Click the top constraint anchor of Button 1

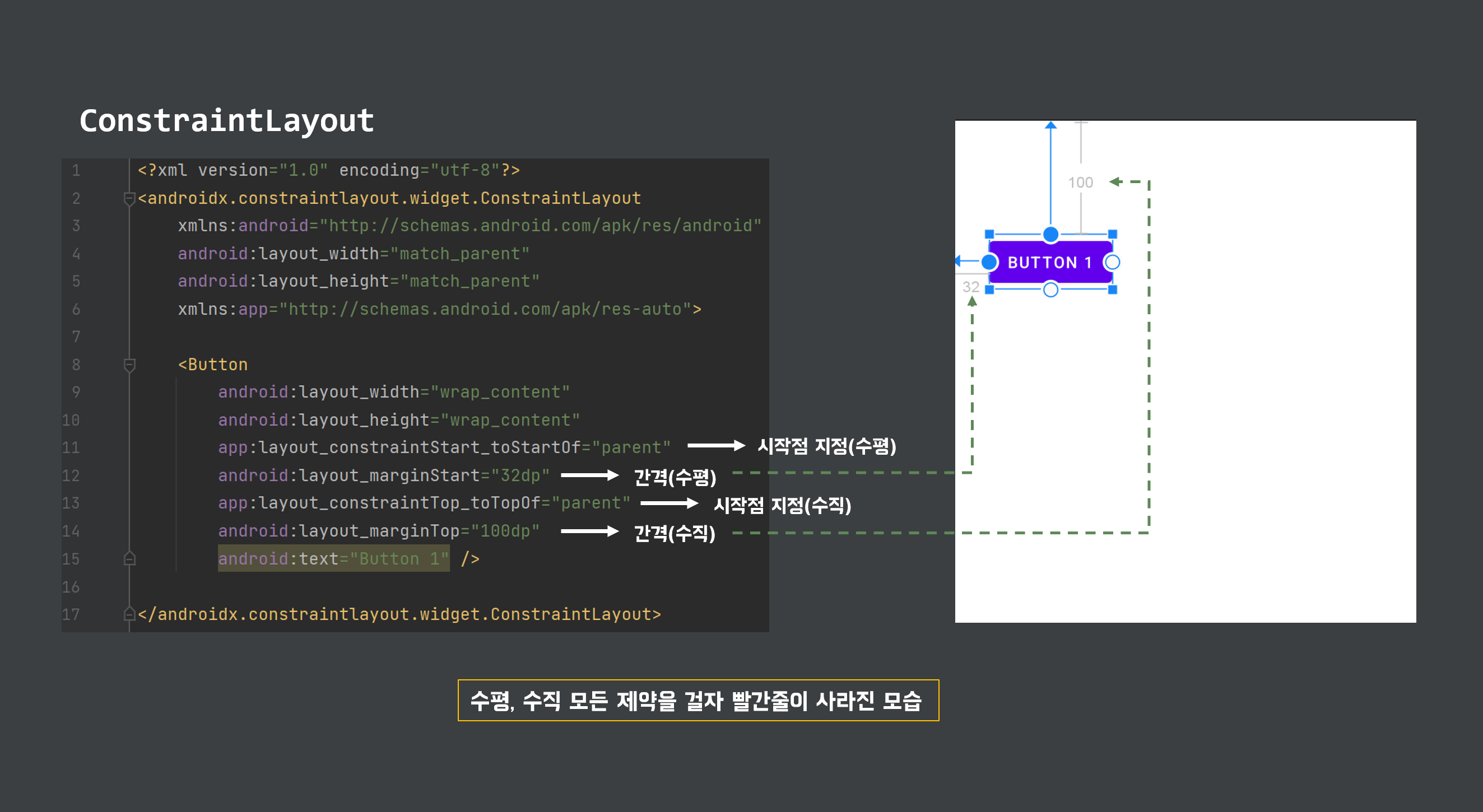pos(1050,234)
